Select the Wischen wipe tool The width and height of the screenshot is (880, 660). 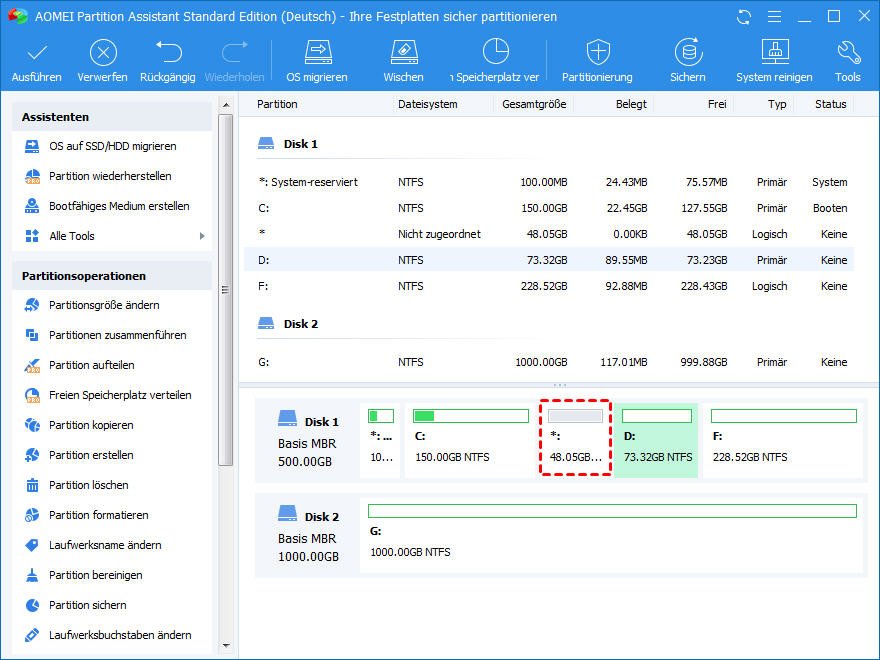[403, 53]
